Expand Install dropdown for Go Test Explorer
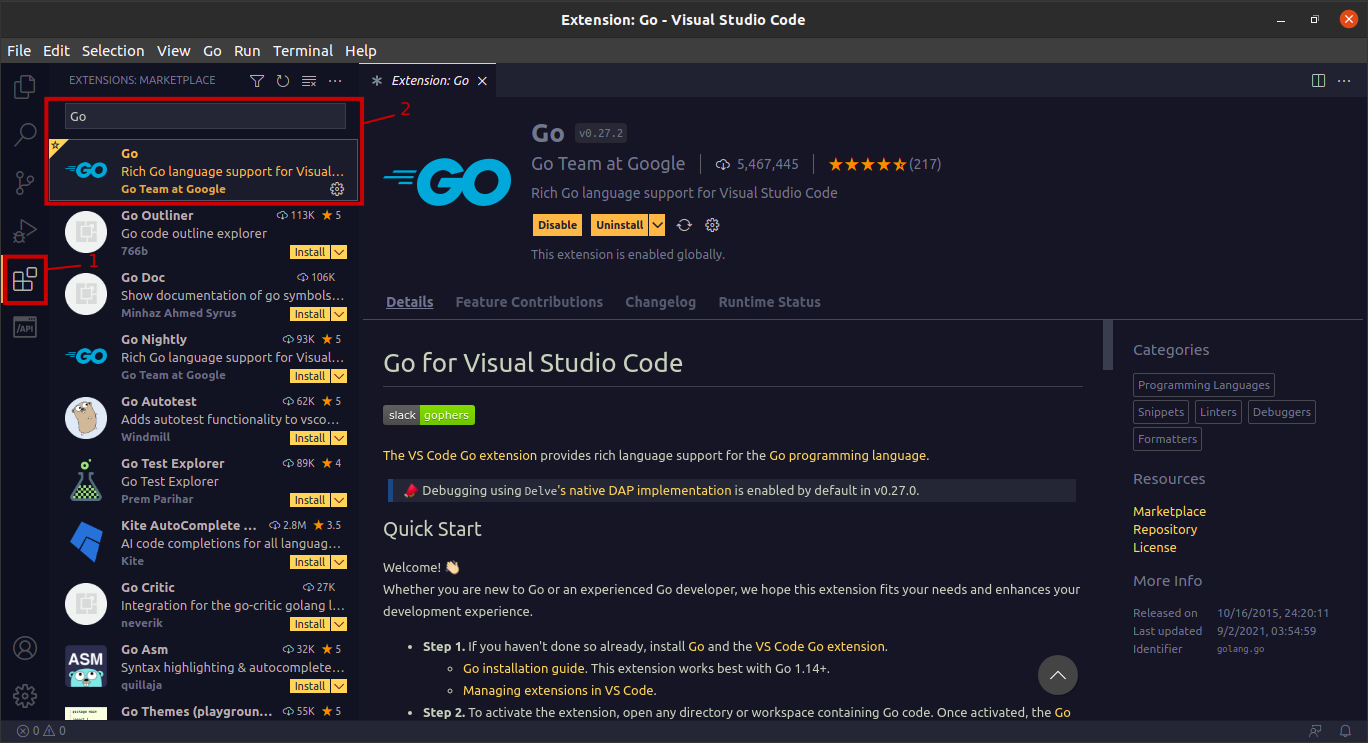The width and height of the screenshot is (1368, 743). (x=339, y=500)
